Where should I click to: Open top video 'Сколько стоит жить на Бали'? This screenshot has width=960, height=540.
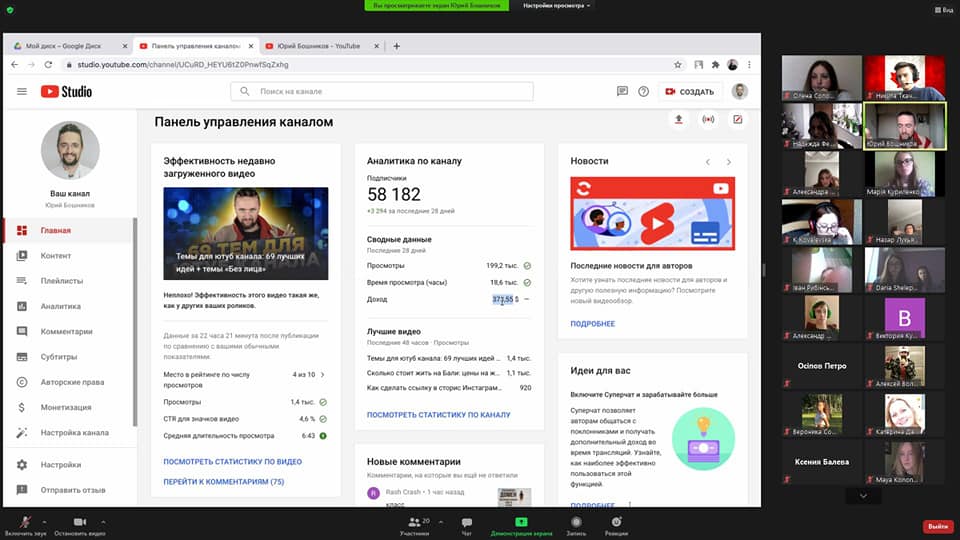(x=433, y=373)
